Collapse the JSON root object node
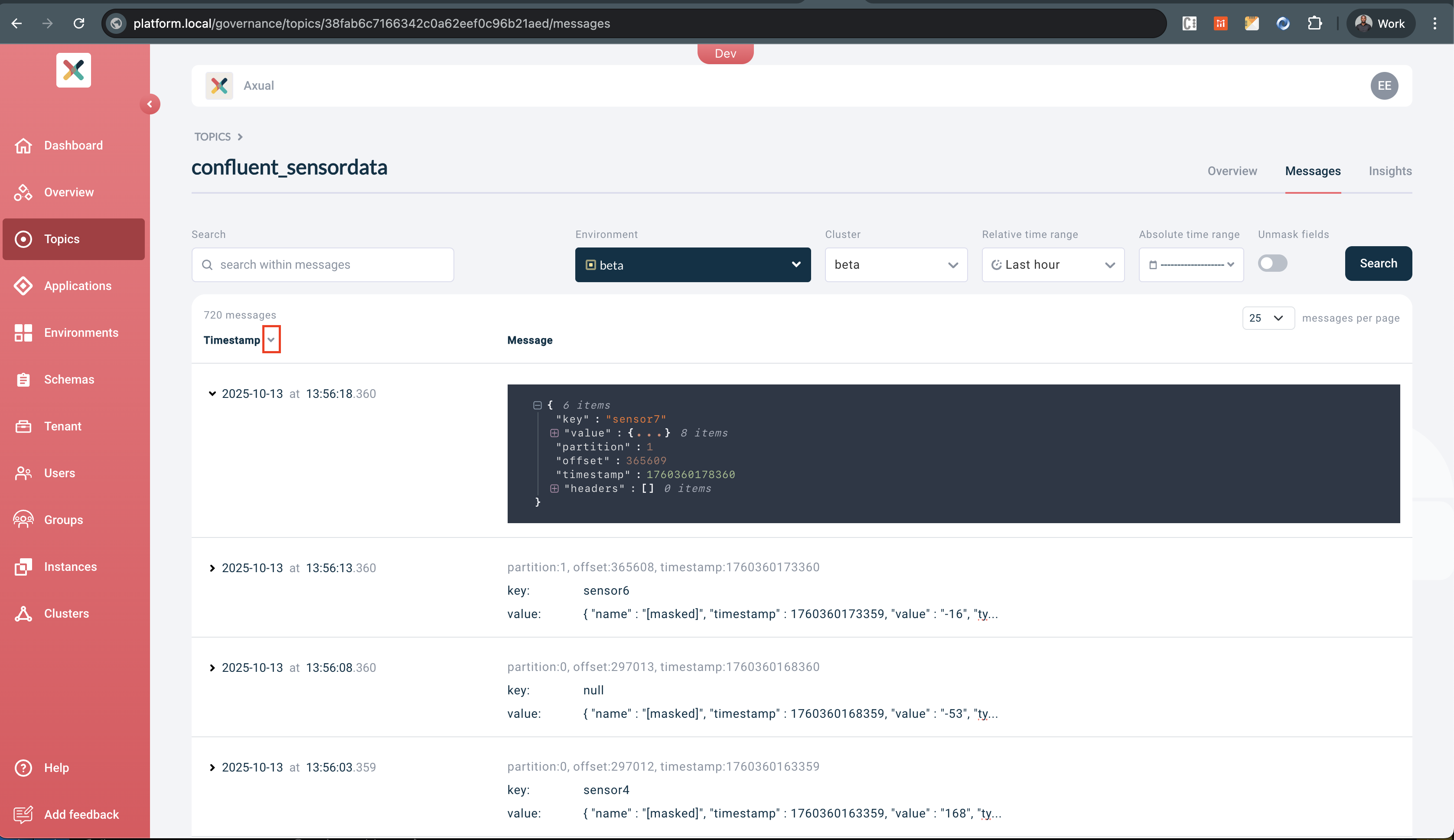This screenshot has height=840, width=1454. (537, 406)
